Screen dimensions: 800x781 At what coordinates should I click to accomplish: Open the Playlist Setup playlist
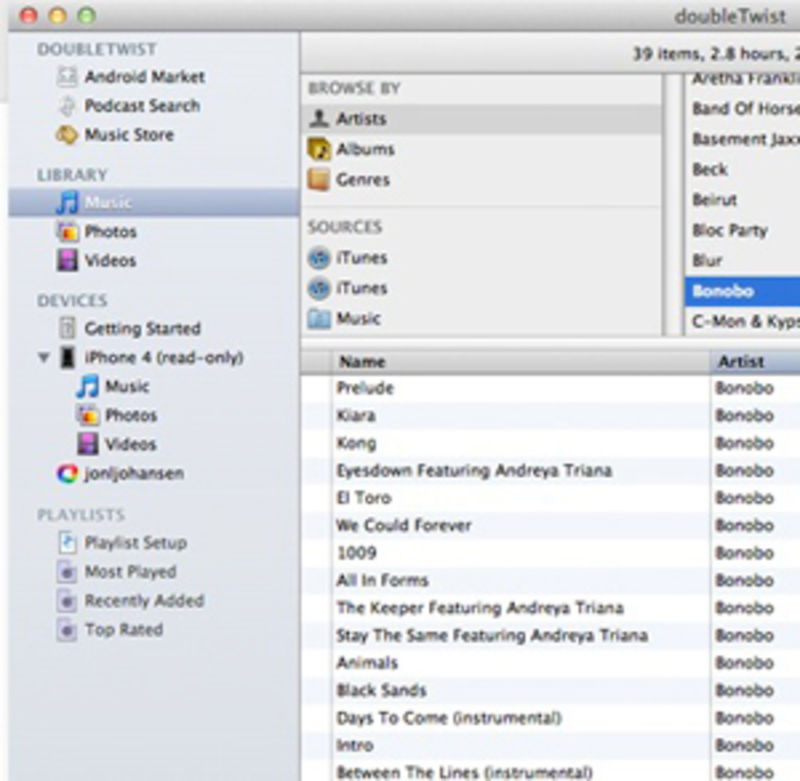[133, 543]
